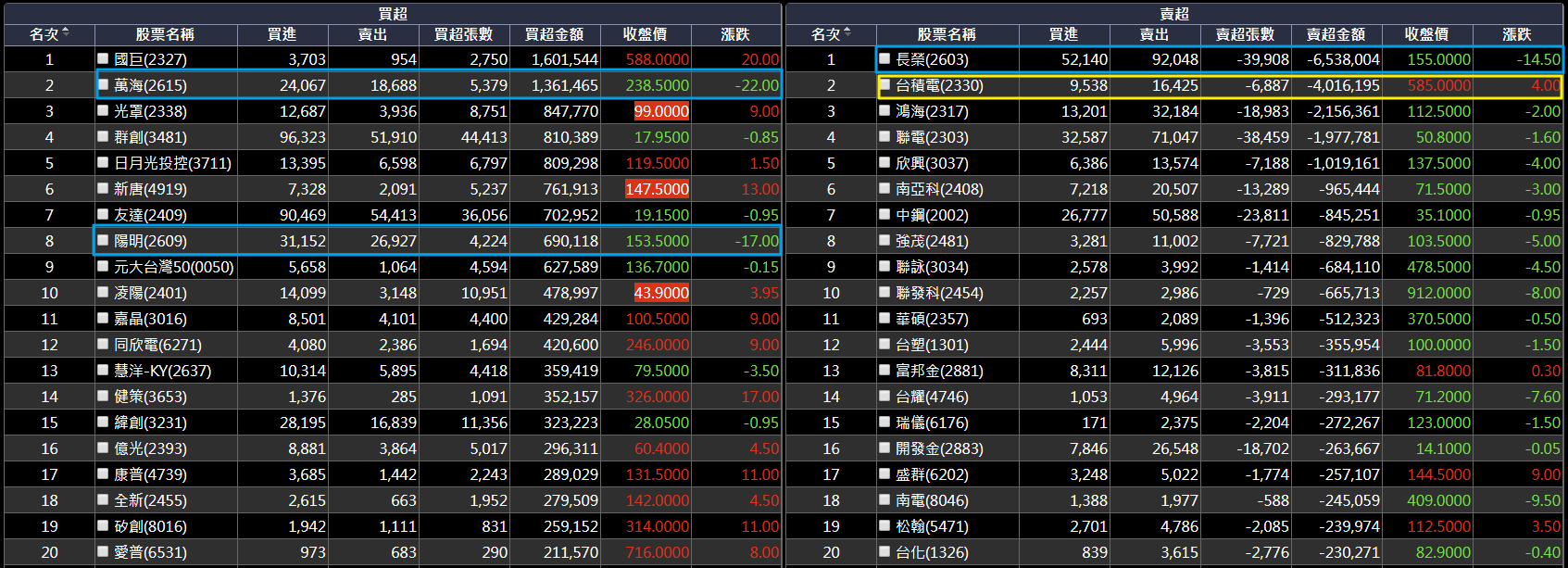Mark the checkbox next to 新唐(4919)

pyautogui.click(x=104, y=188)
